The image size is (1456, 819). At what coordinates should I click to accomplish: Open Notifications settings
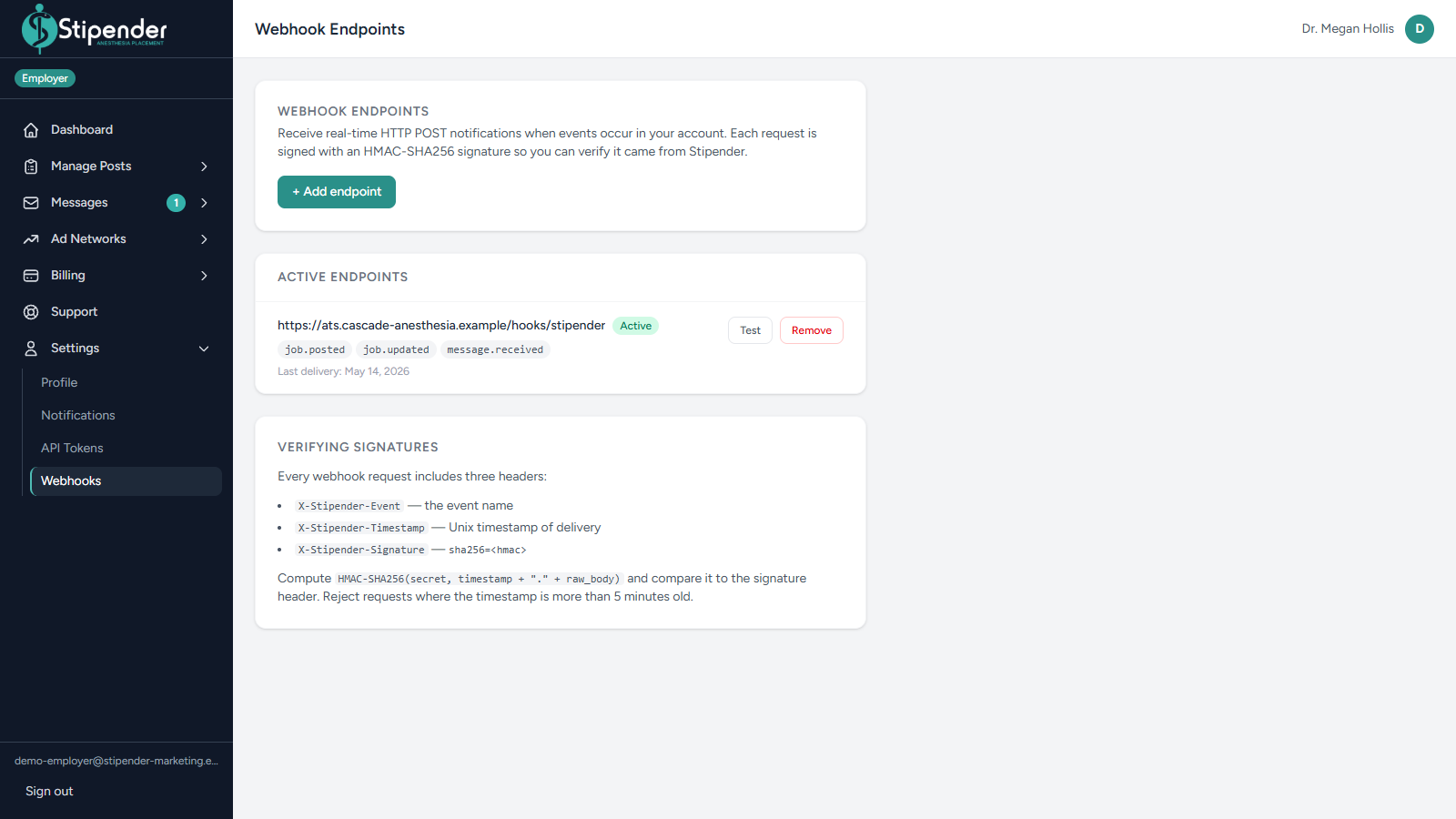click(x=126, y=416)
